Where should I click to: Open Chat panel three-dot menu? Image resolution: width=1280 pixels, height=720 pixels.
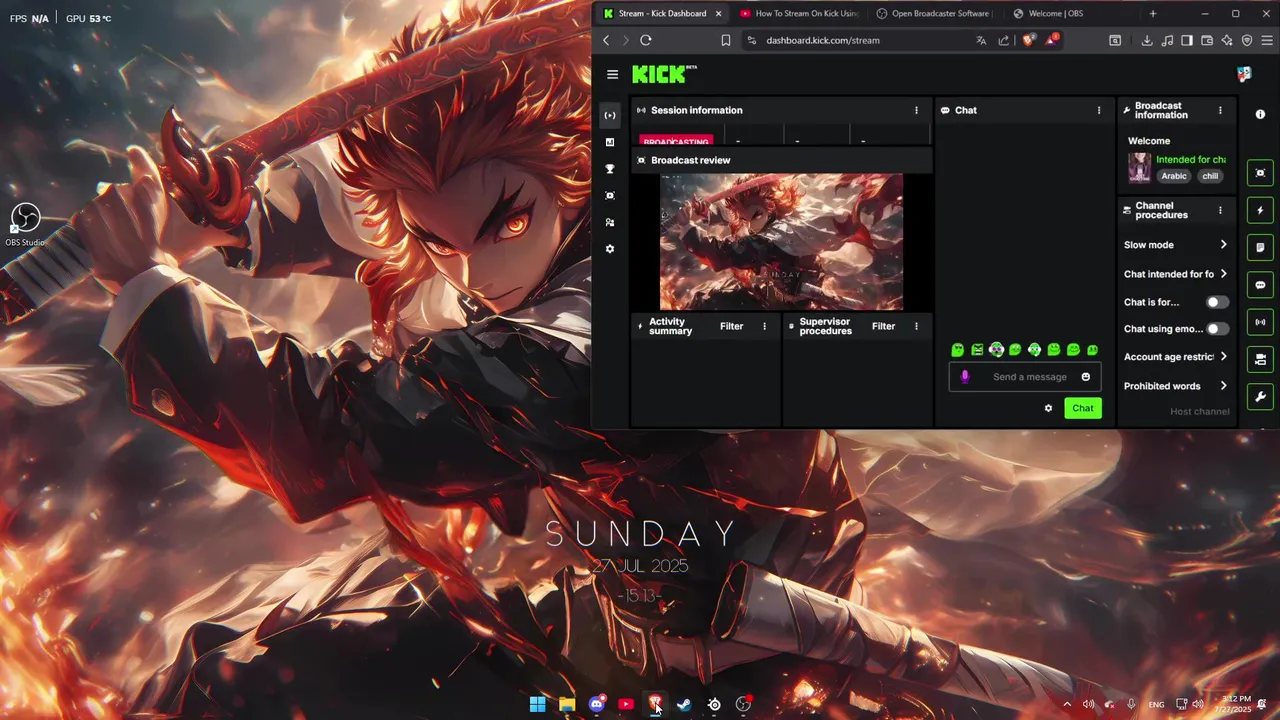pos(1099,110)
